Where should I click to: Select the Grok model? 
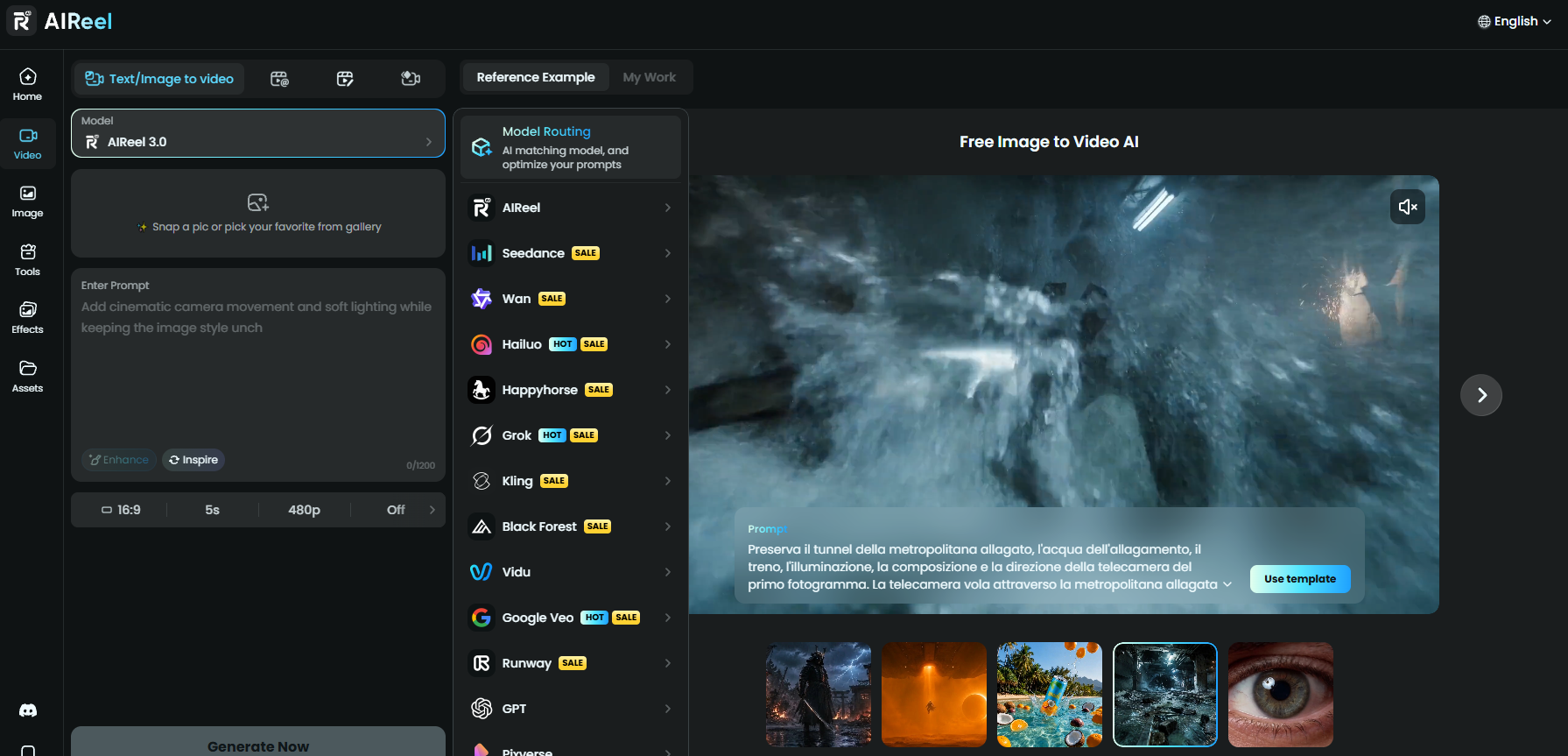(x=571, y=435)
